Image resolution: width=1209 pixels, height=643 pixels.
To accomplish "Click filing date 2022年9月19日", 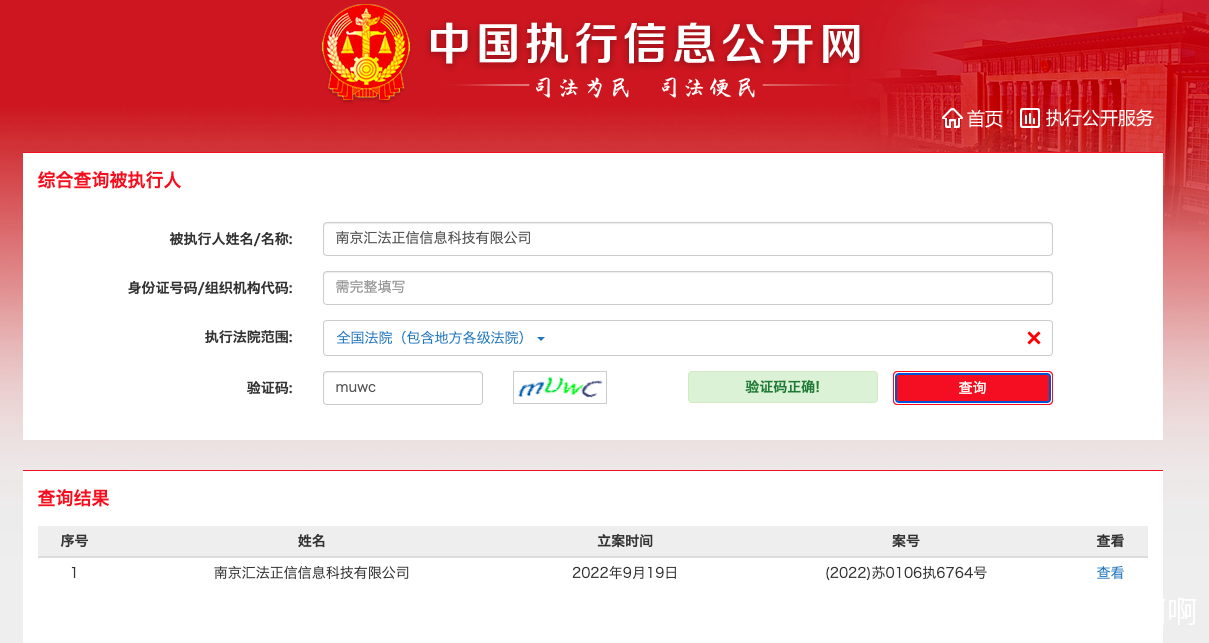I will pyautogui.click(x=625, y=573).
